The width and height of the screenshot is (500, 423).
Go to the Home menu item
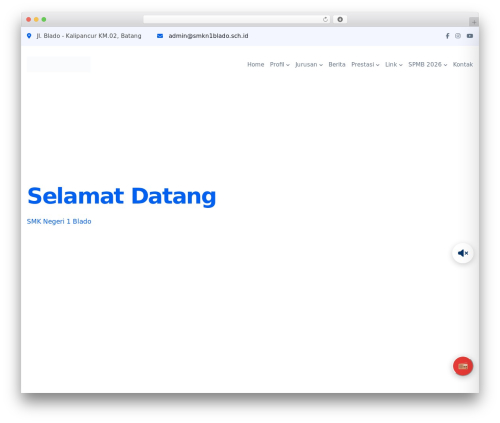point(256,64)
